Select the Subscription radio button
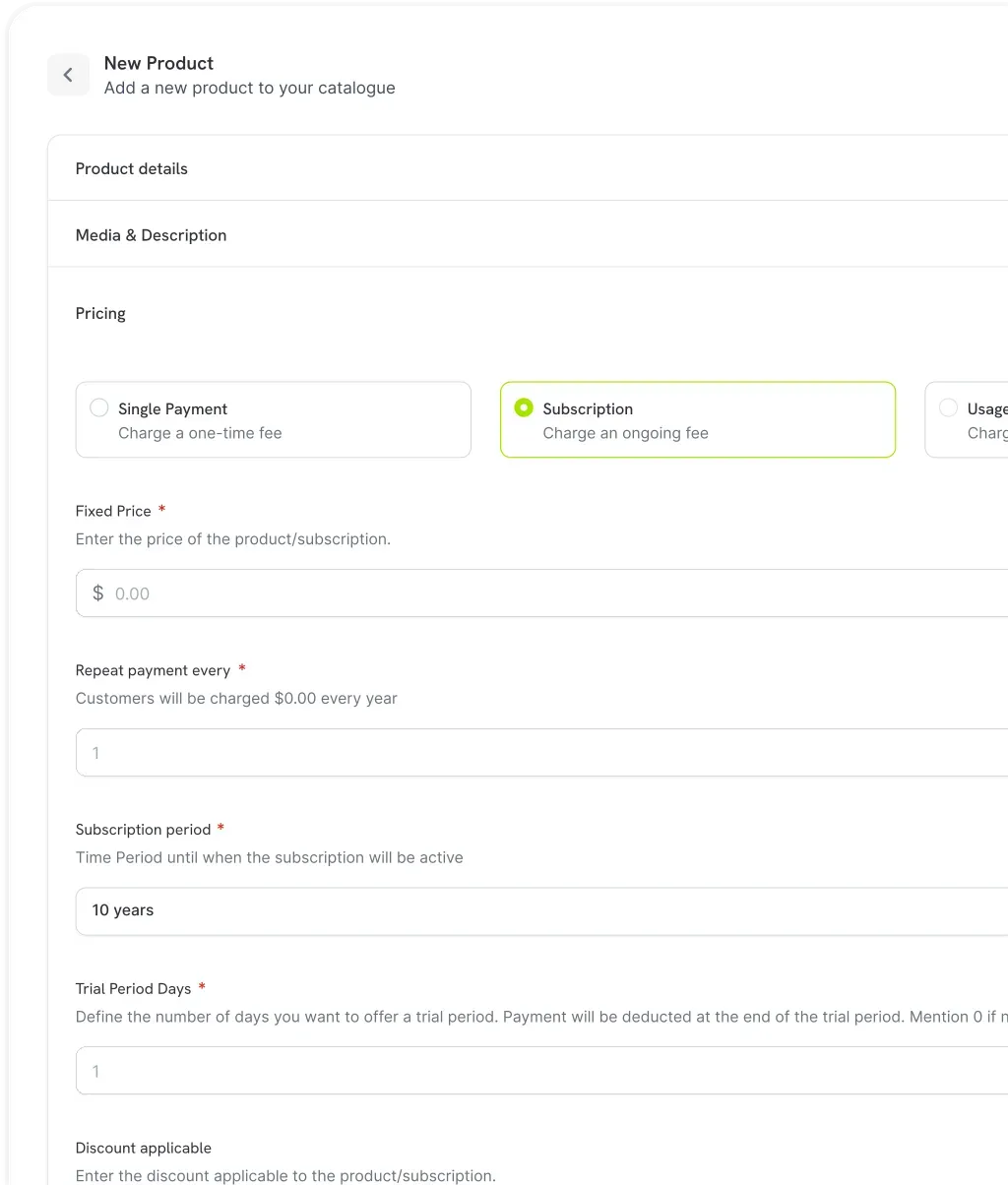This screenshot has height=1185, width=1008. coord(524,408)
